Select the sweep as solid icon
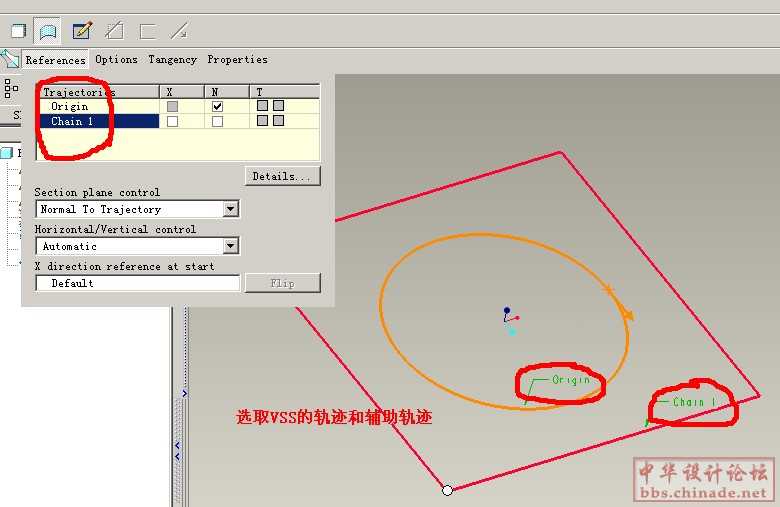Image resolution: width=780 pixels, height=507 pixels. point(17,30)
